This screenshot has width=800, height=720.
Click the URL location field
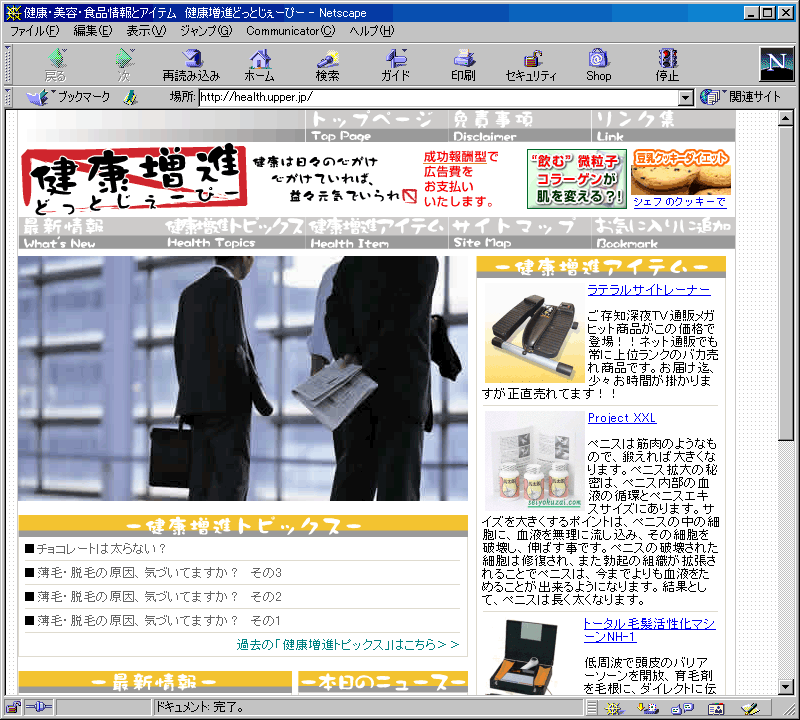click(x=439, y=97)
